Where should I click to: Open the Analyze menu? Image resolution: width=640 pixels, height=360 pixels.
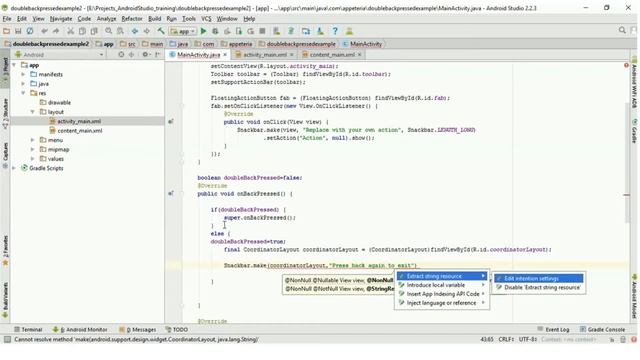coord(106,19)
